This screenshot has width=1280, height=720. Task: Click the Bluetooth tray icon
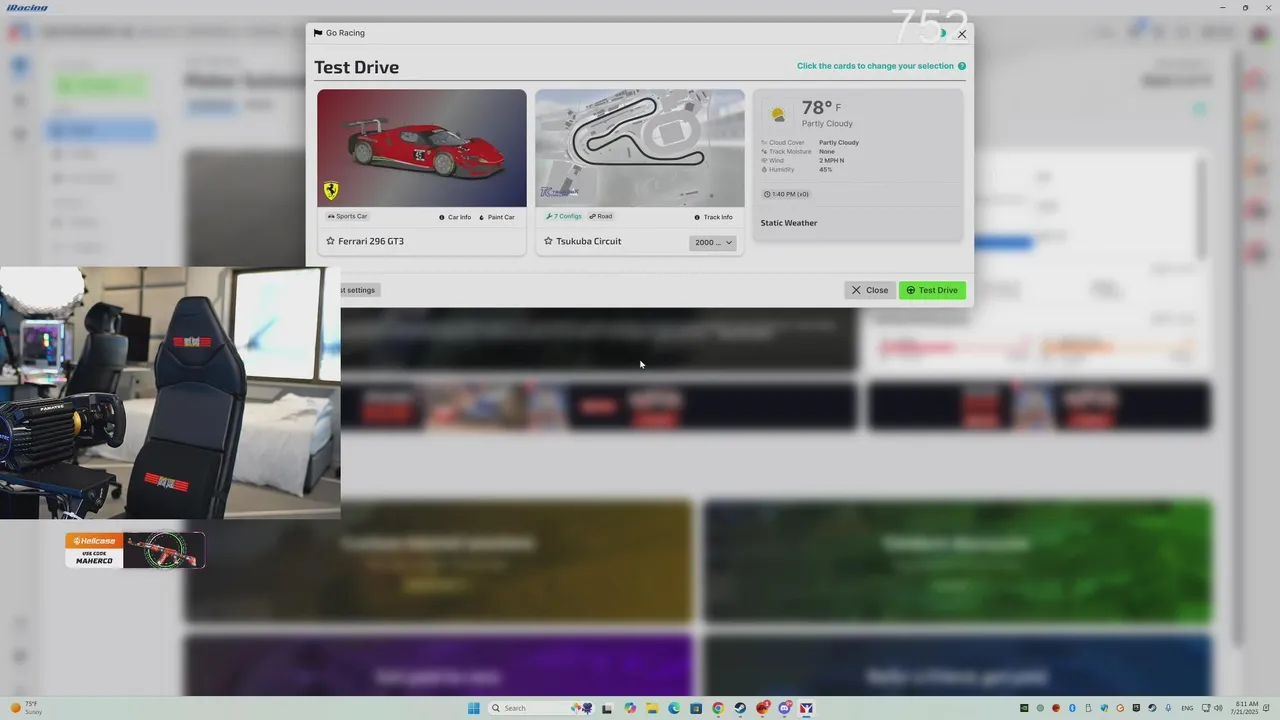click(1071, 708)
